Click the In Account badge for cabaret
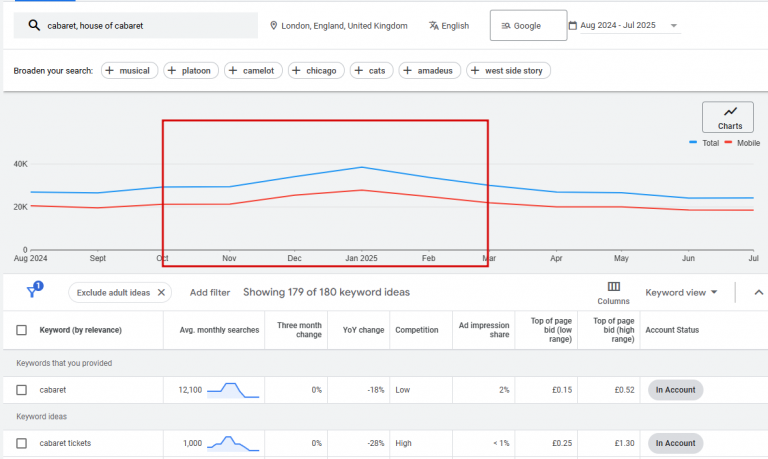The image size is (768, 459). [675, 390]
